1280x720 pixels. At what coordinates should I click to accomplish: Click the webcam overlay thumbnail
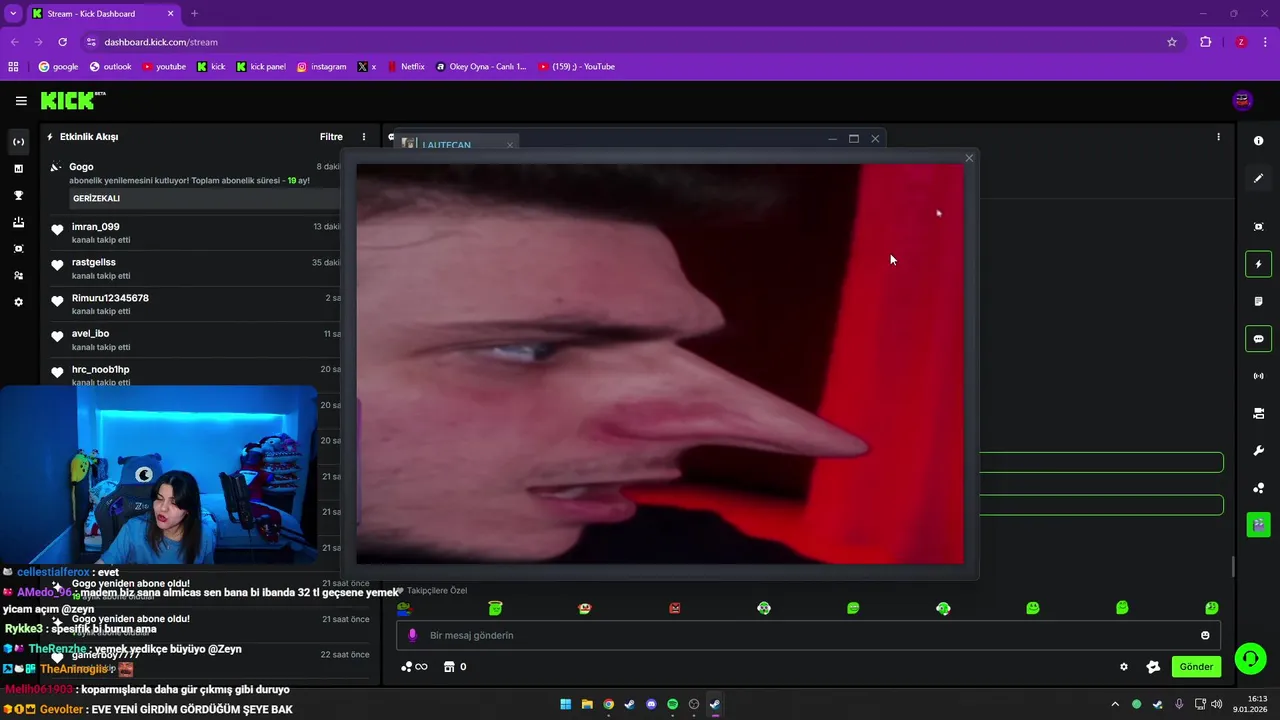tap(158, 475)
